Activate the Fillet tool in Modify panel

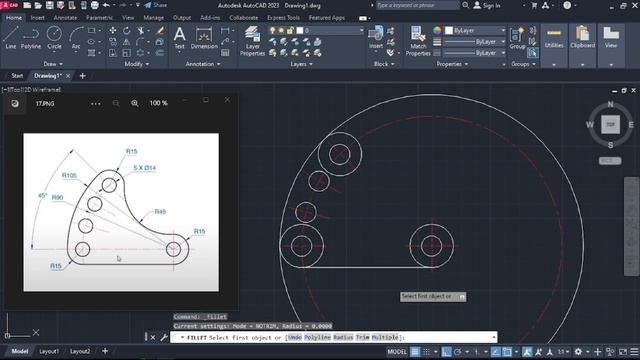point(140,42)
